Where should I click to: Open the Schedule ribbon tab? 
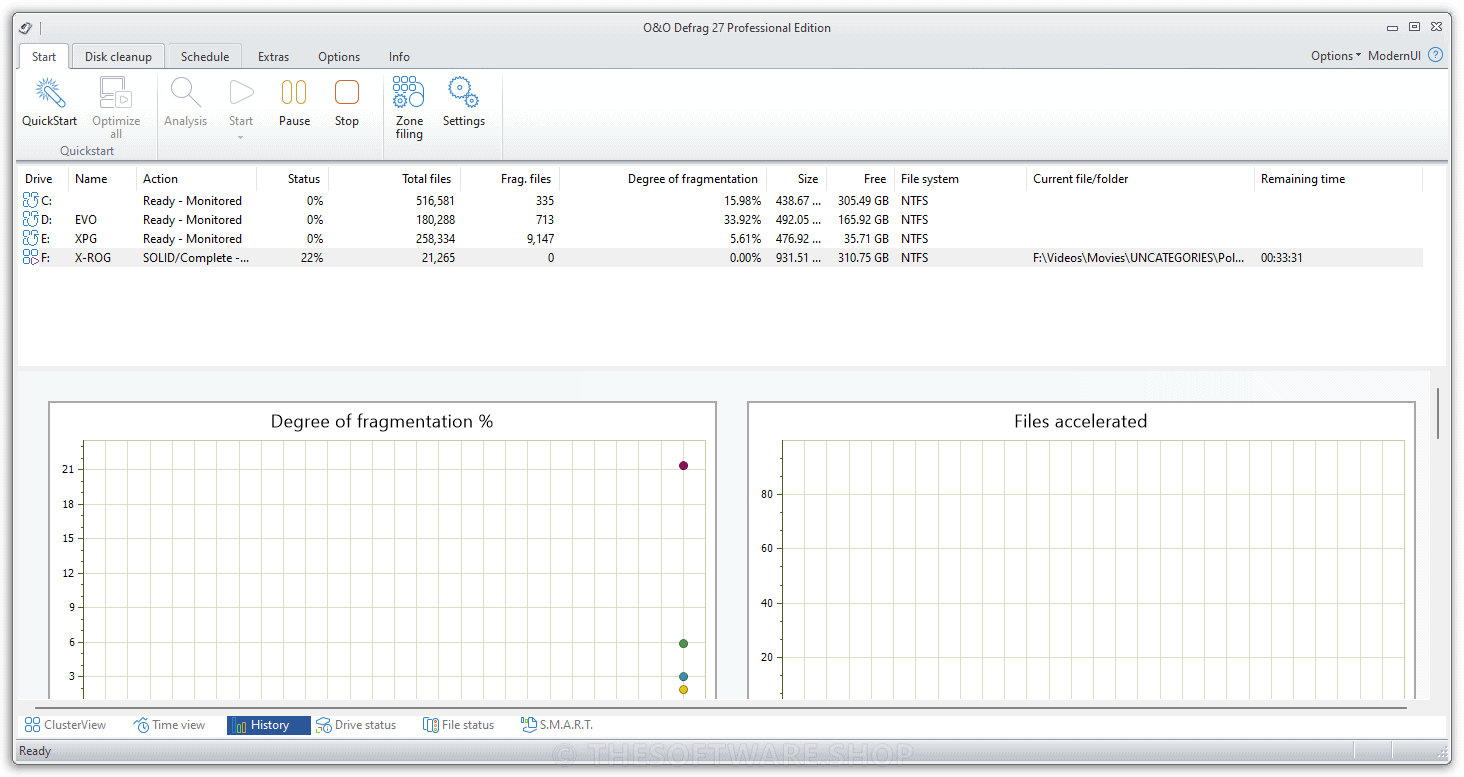click(205, 57)
